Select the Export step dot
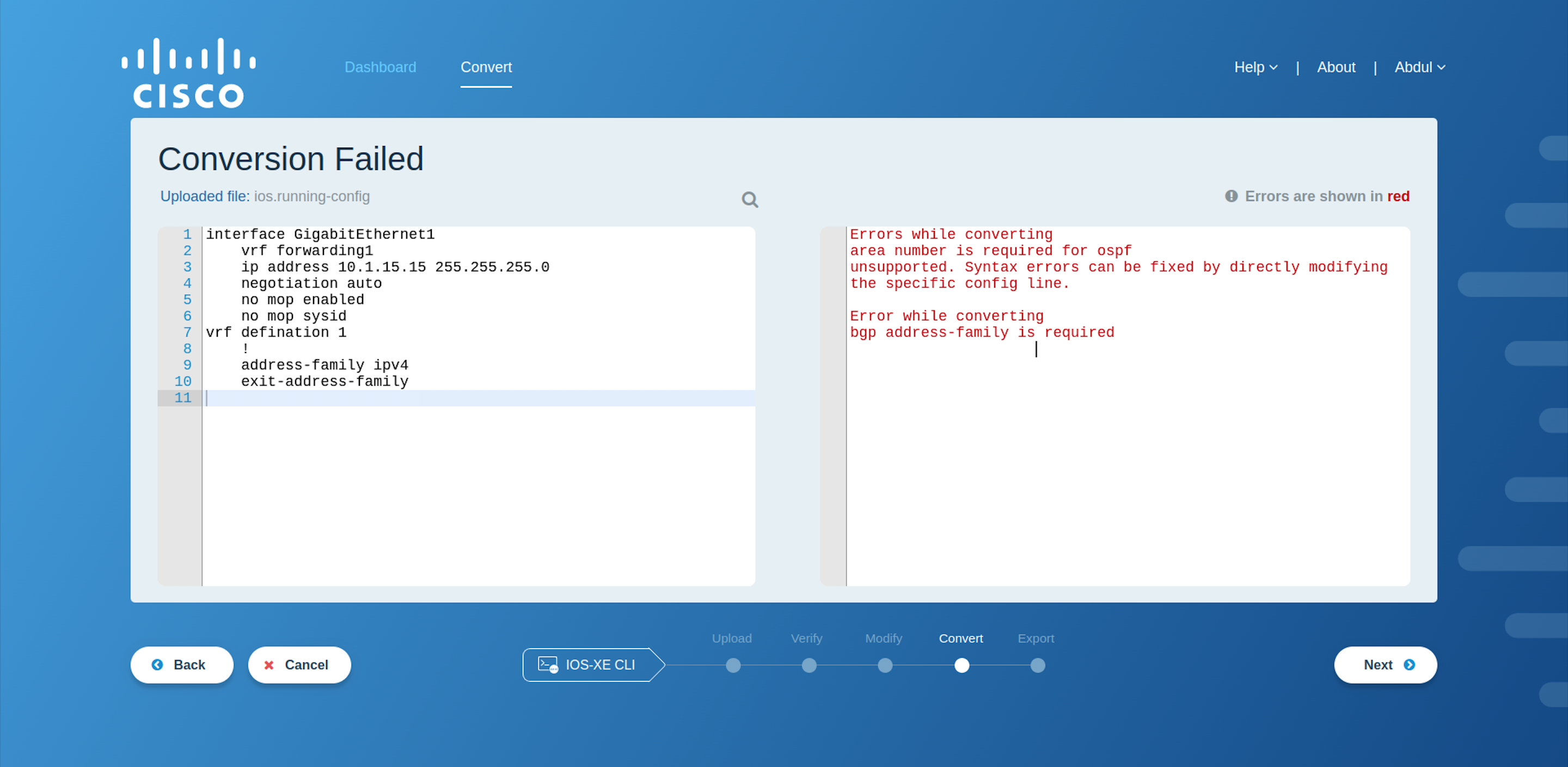The image size is (1568, 767). 1038,665
